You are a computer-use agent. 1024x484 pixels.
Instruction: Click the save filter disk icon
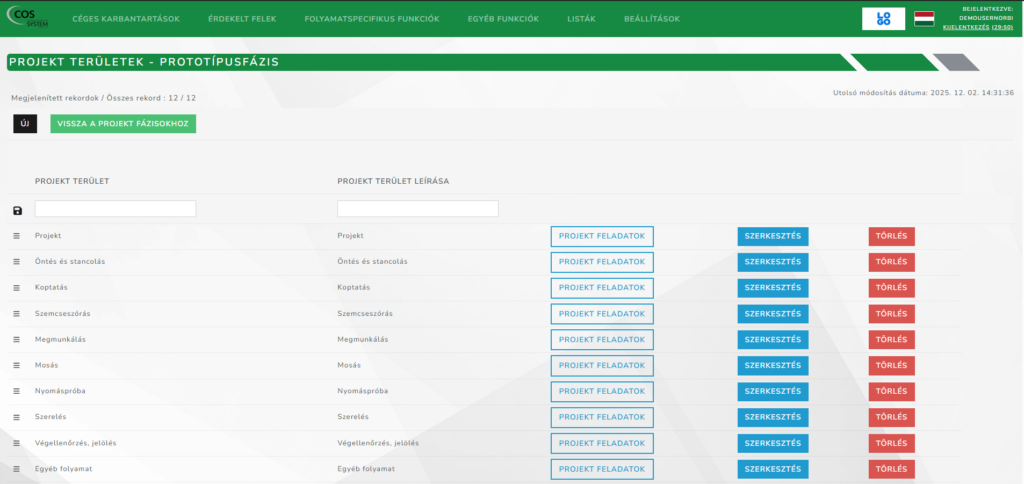17,210
